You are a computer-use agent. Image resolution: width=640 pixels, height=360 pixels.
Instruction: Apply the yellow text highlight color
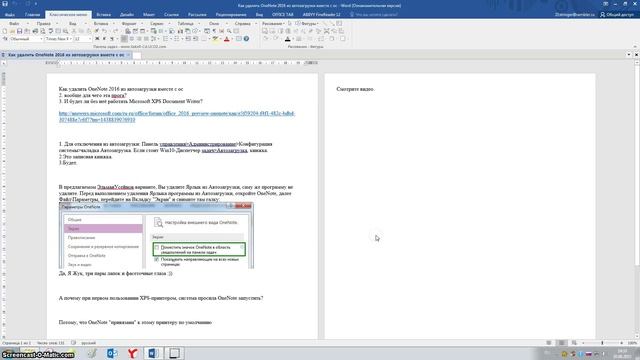(215, 39)
